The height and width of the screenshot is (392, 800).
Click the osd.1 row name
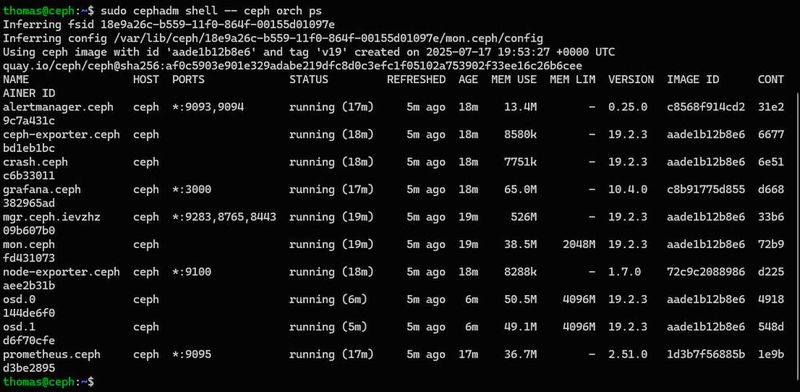pyautogui.click(x=19, y=327)
